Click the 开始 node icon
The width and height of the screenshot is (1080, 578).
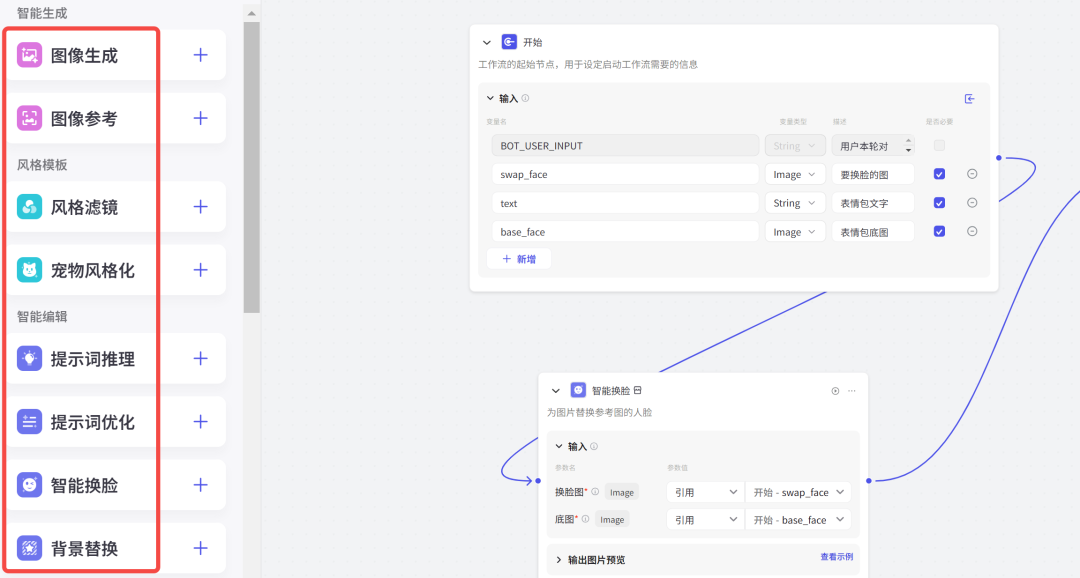(509, 42)
